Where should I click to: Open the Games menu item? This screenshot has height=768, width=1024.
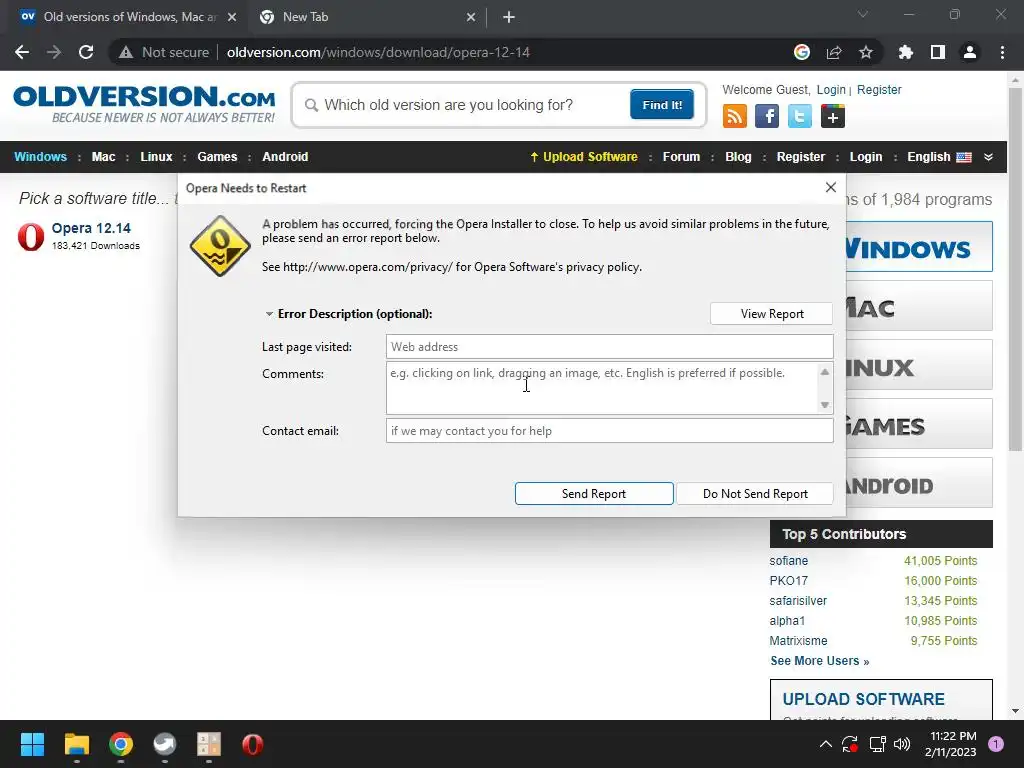coord(217,157)
